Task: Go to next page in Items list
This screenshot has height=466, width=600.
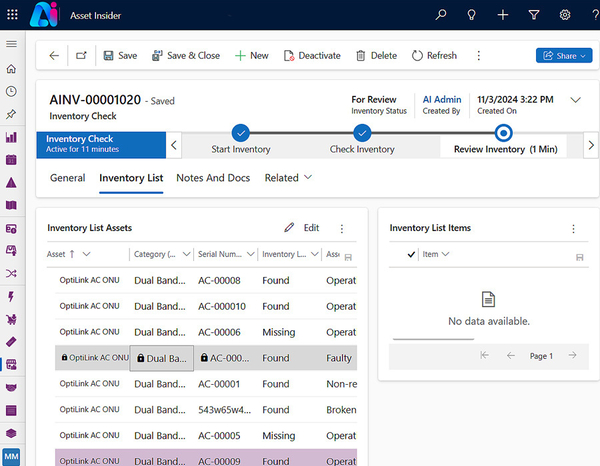Action: coord(572,355)
